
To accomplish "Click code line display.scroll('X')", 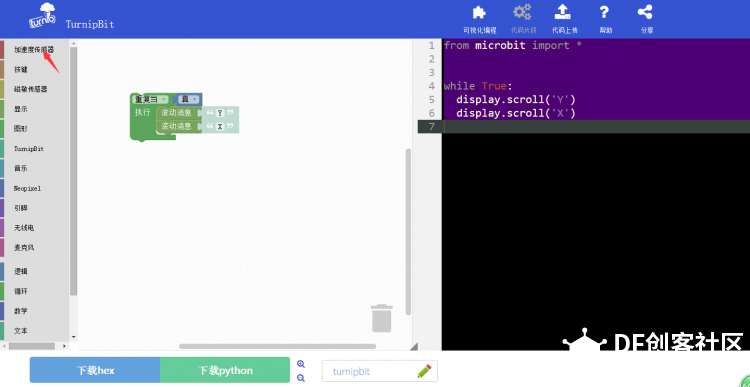I will coord(516,113).
